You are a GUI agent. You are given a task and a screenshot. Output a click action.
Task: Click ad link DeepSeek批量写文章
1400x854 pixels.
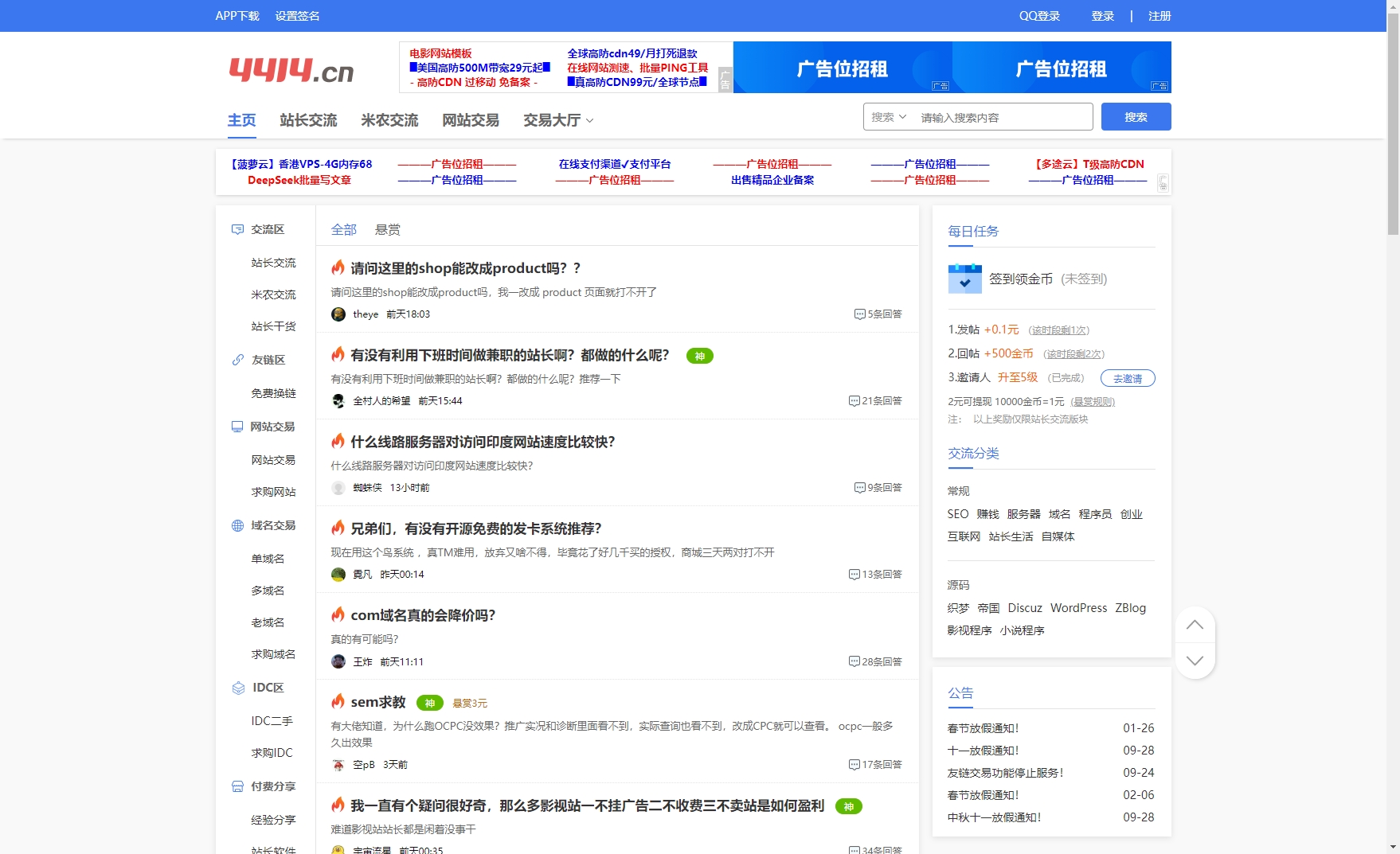(299, 180)
